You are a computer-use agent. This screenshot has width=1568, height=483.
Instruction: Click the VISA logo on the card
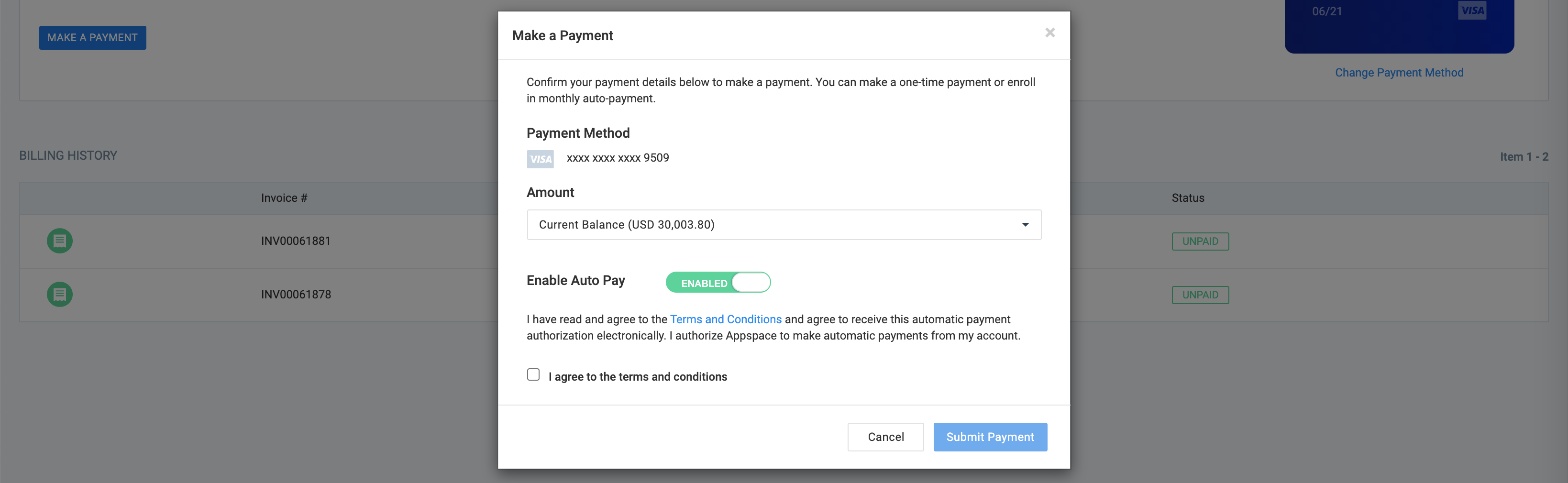(x=1472, y=11)
